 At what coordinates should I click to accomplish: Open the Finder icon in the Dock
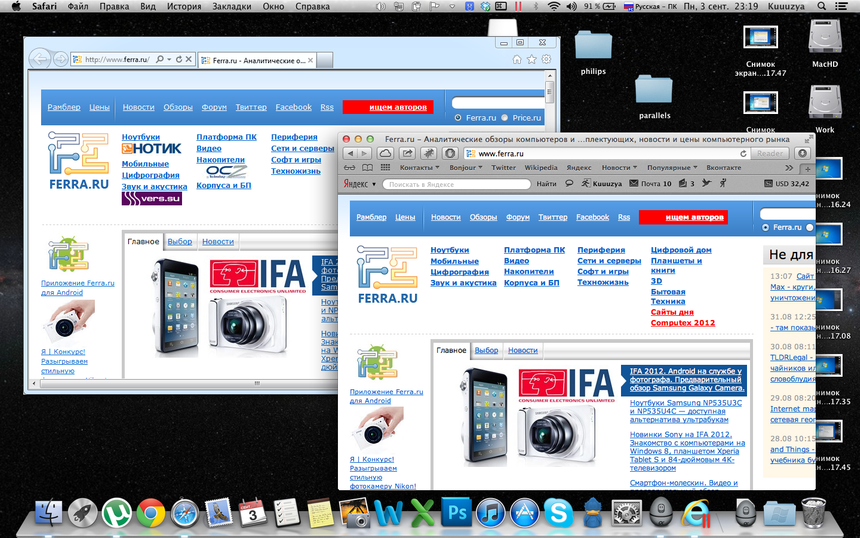pyautogui.click(x=49, y=513)
